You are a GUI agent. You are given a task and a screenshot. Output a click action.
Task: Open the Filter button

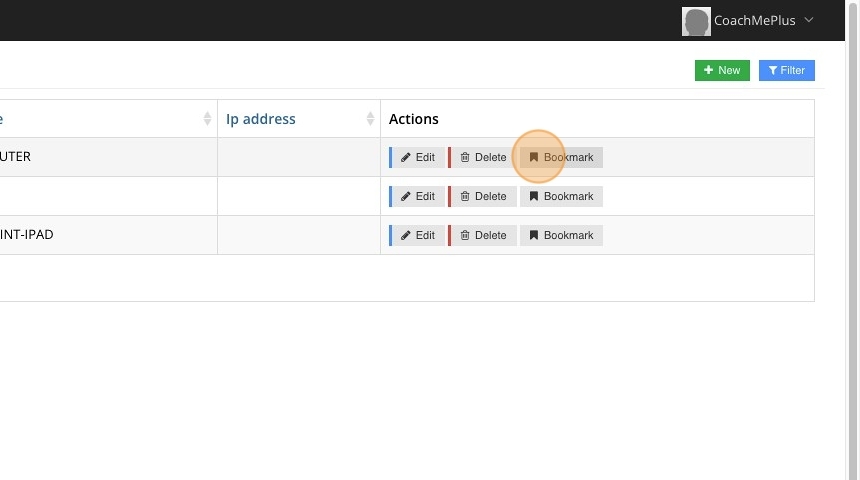[787, 70]
